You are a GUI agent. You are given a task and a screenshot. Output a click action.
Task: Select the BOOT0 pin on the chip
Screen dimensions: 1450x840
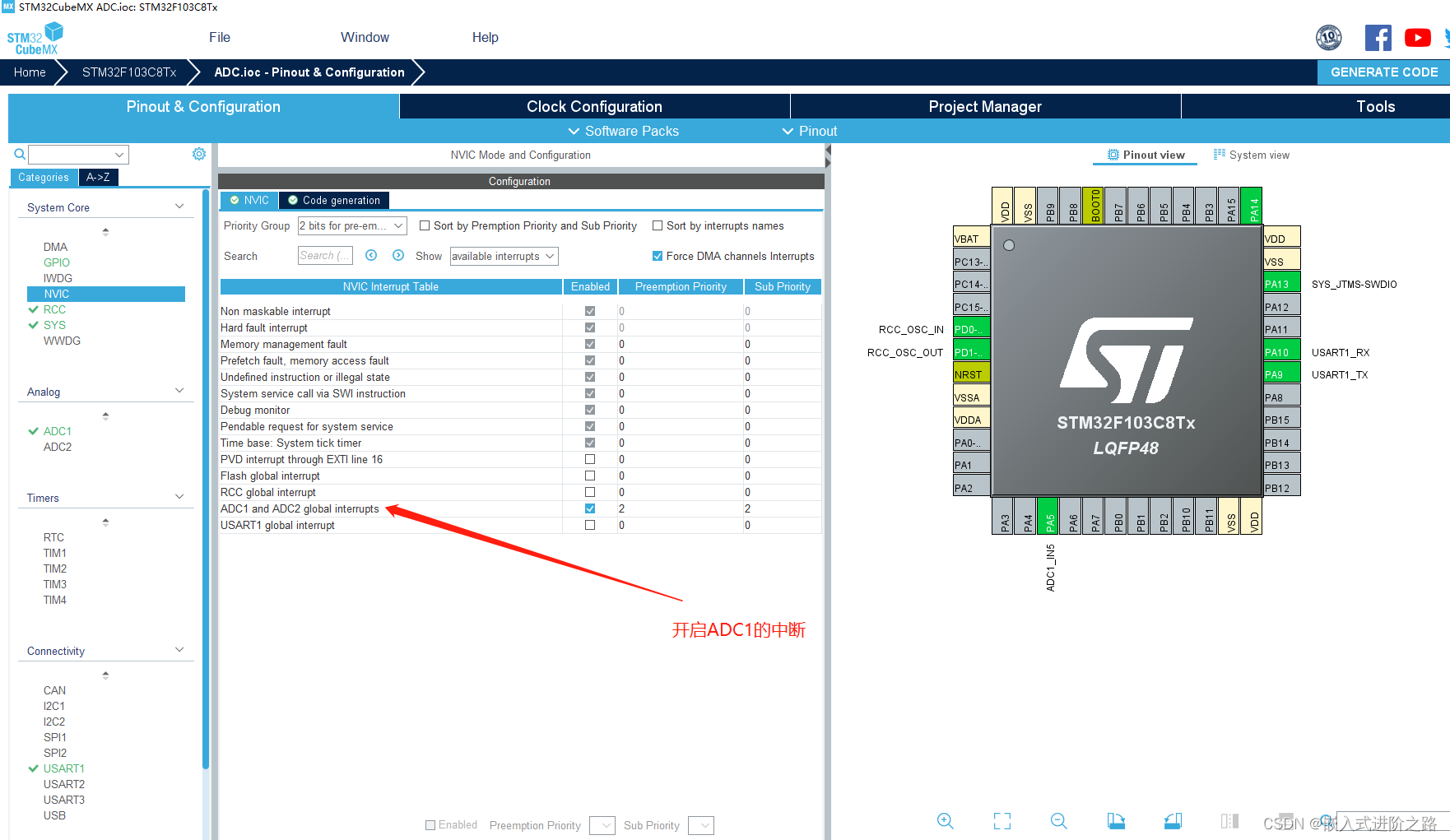1094,206
